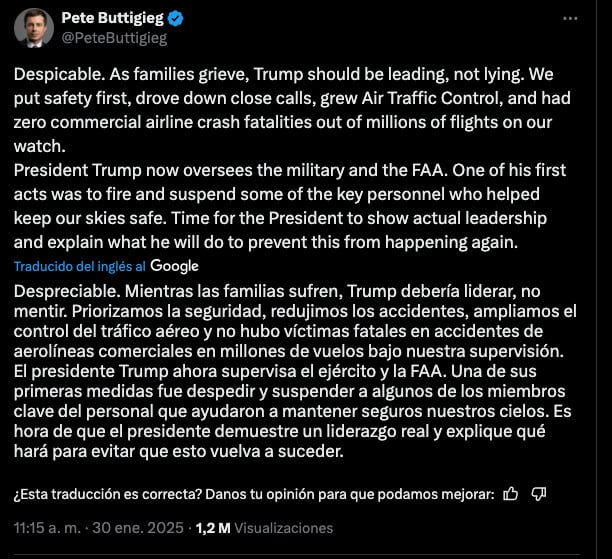Image resolution: width=612 pixels, height=559 pixels.
Task: Open Pete Buttigieg's profile picture
Action: [33, 28]
